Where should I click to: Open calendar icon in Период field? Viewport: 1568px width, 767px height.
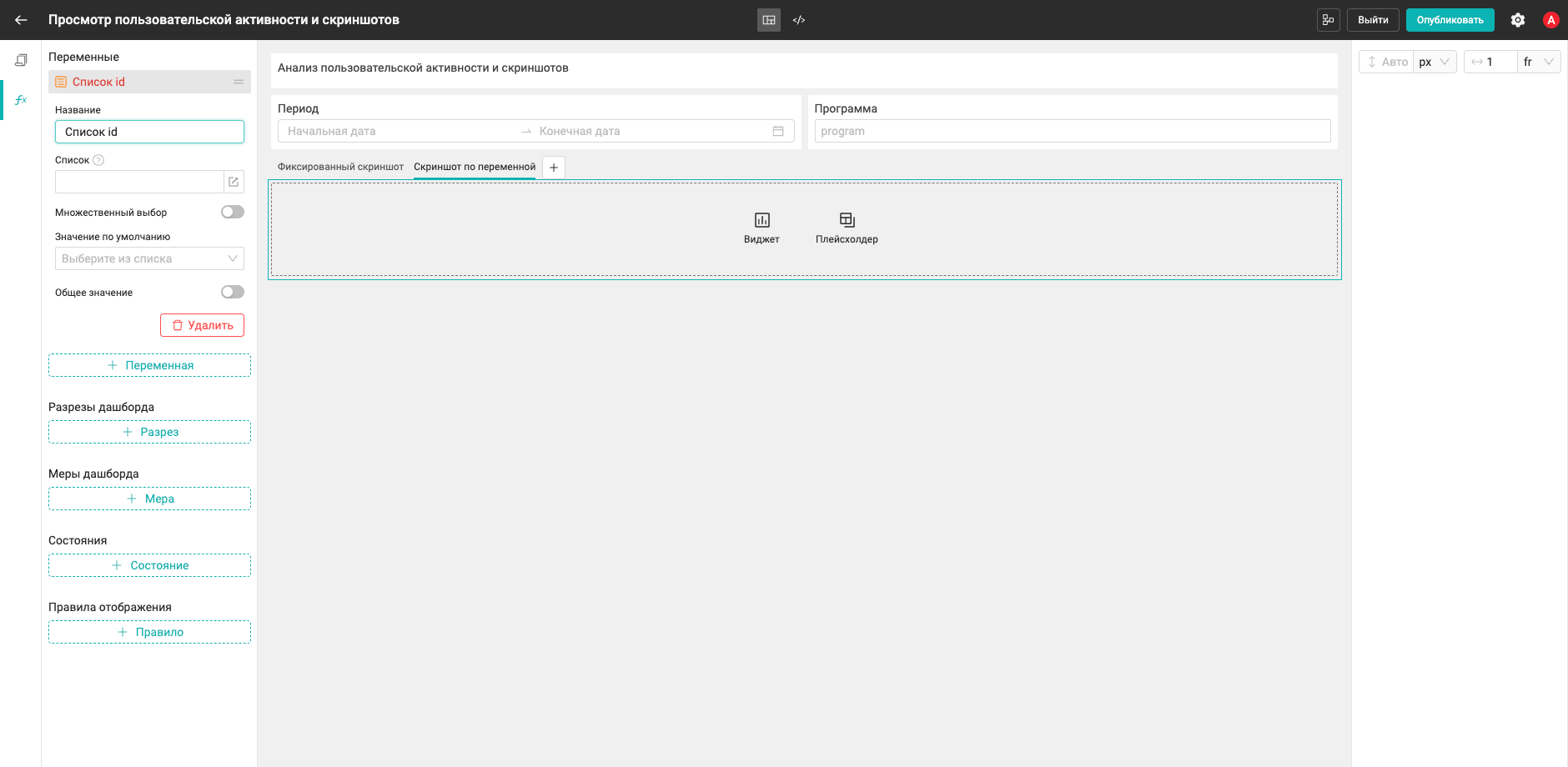(778, 131)
